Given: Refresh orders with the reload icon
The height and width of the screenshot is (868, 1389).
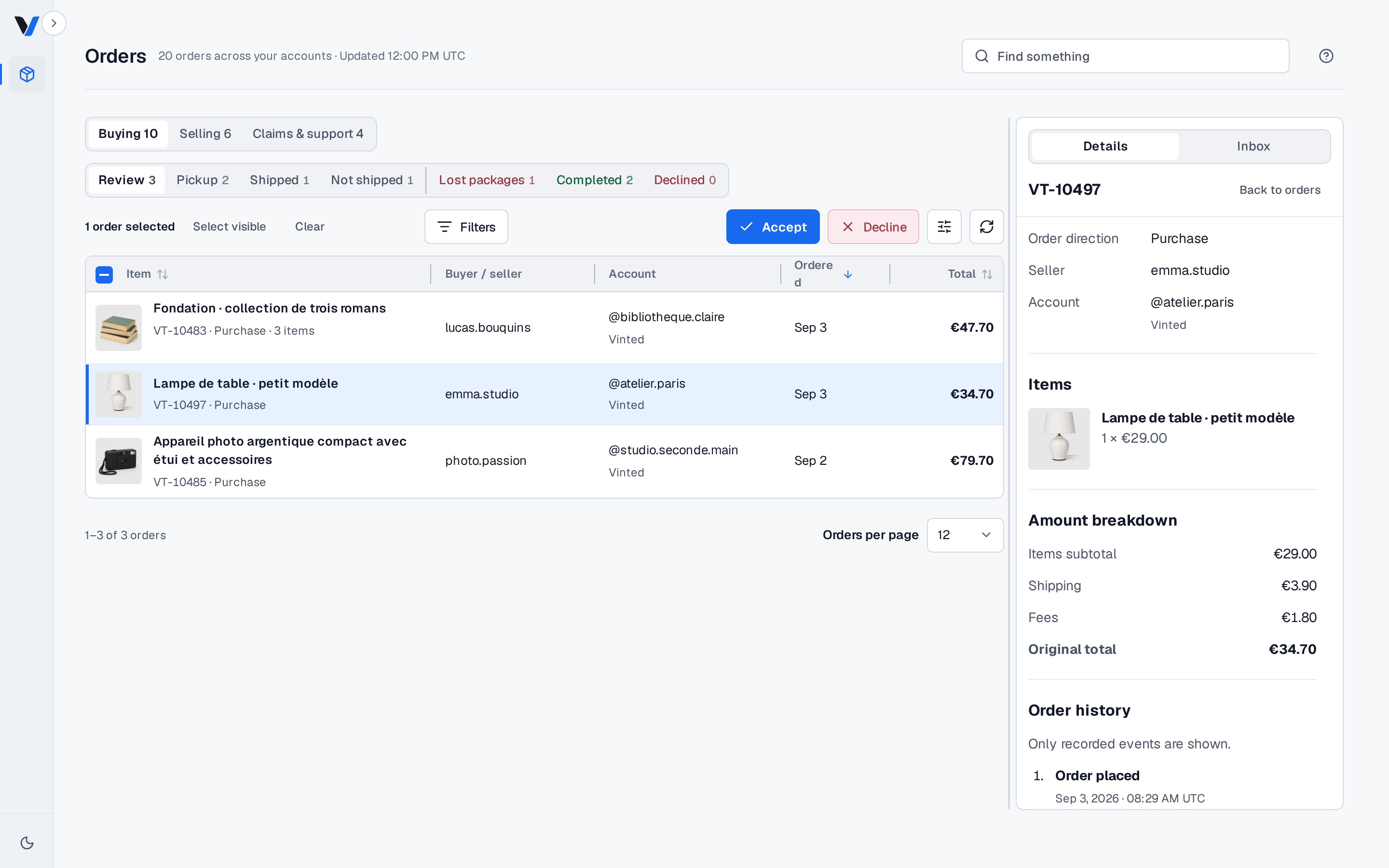Looking at the screenshot, I should click(987, 227).
